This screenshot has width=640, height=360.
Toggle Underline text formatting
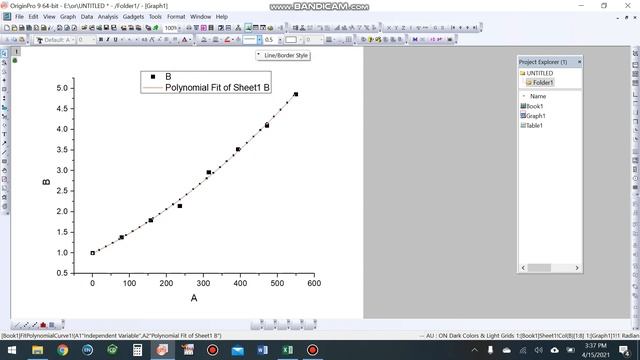[x=116, y=40]
